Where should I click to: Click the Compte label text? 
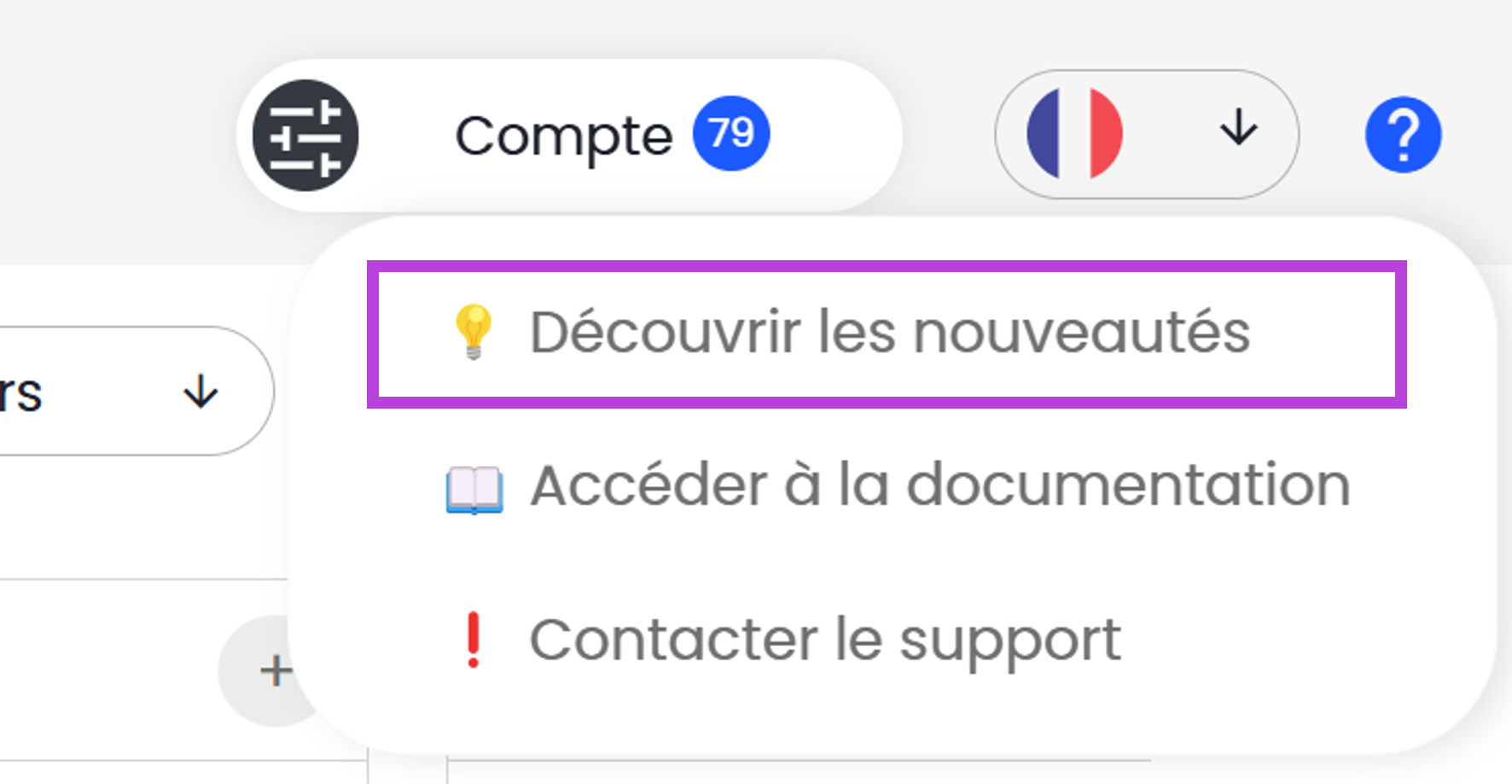pos(564,136)
